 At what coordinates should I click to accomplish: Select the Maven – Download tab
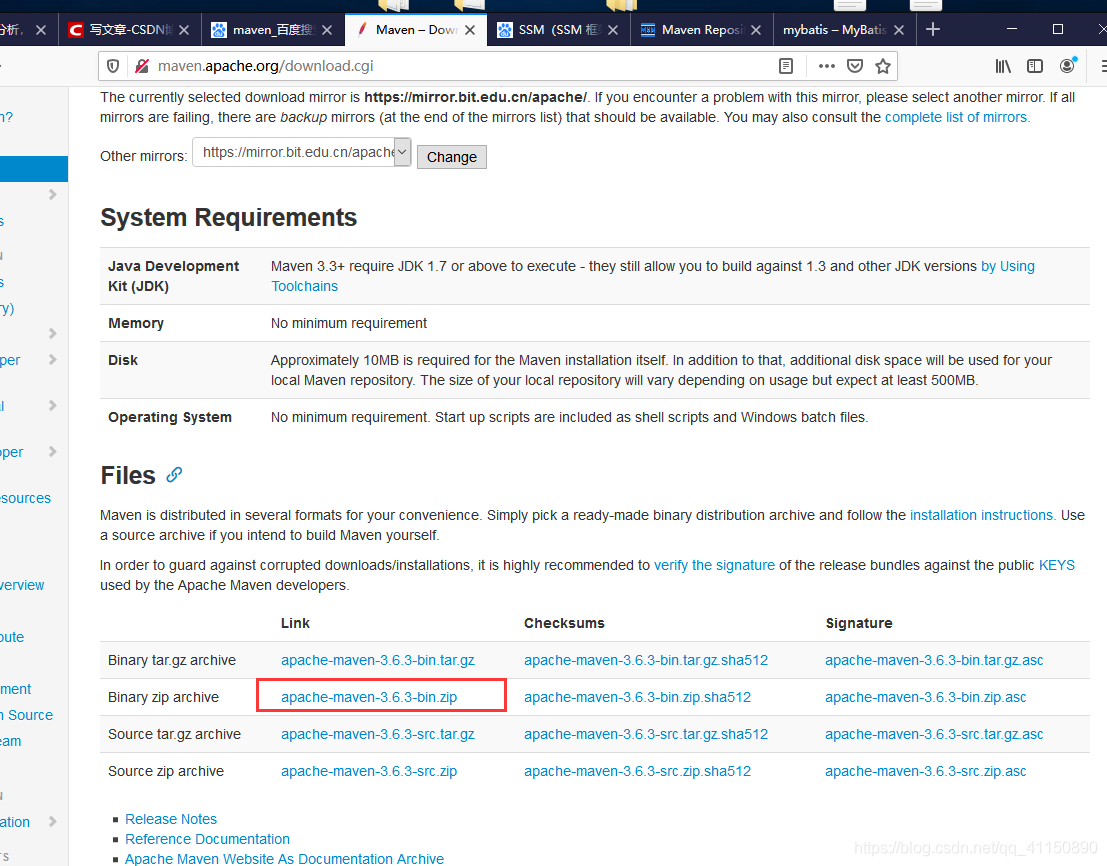pos(415,30)
